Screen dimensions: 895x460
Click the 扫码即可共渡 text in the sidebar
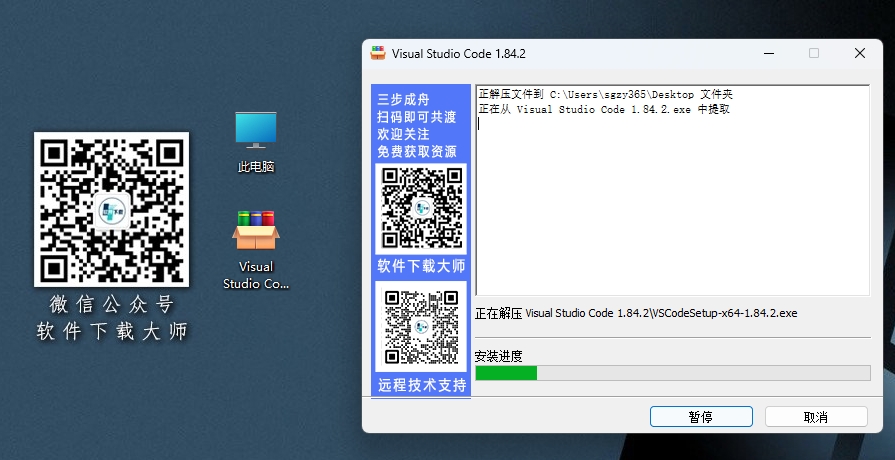(417, 117)
